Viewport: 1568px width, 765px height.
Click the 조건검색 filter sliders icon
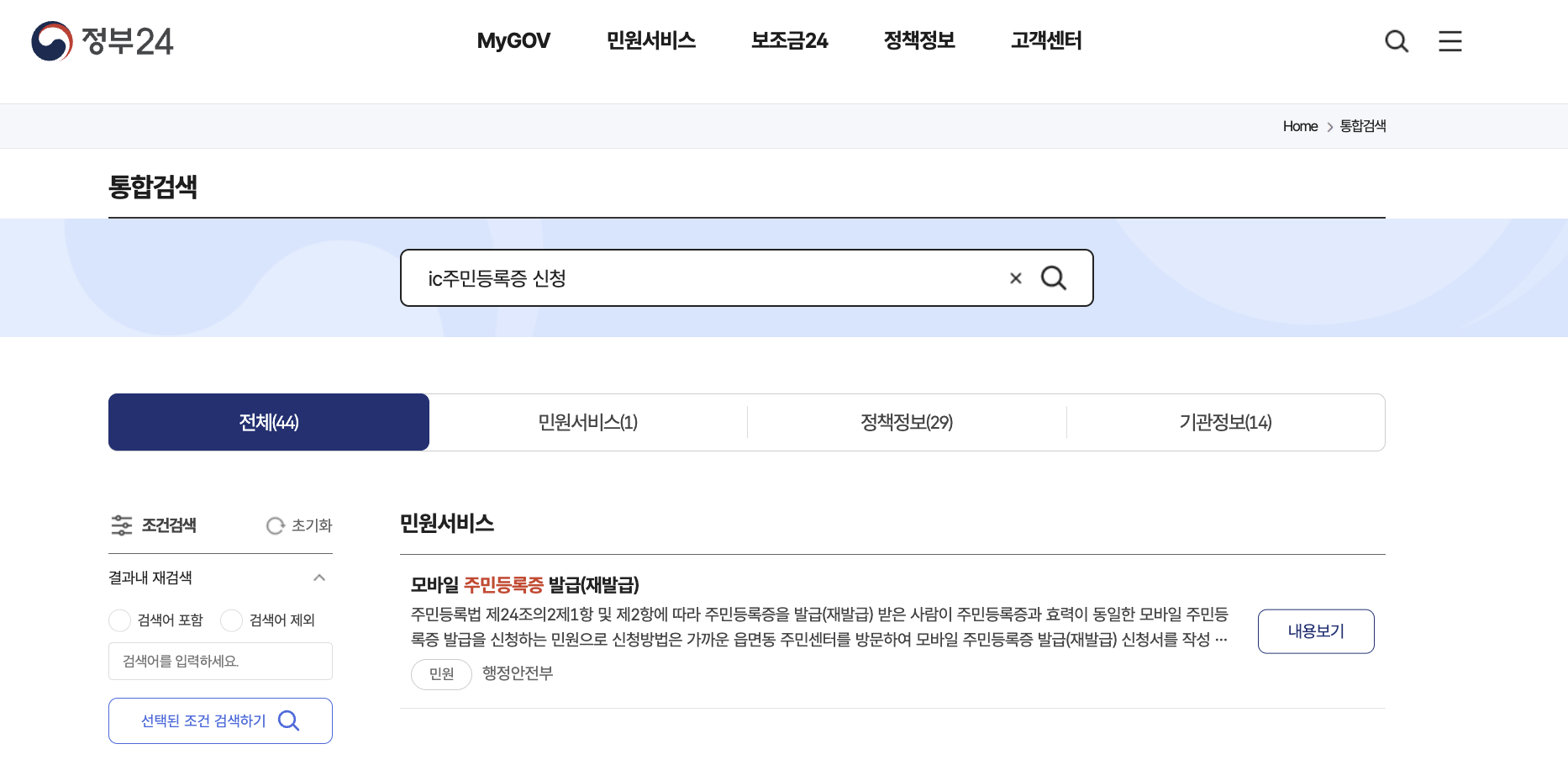122,525
